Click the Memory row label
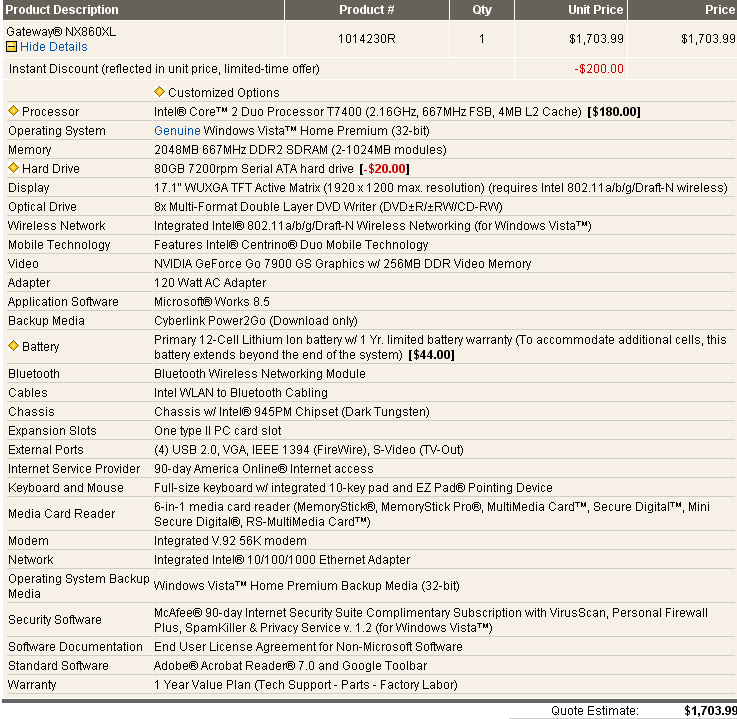Screen dimensions: 737x719 coord(30,150)
